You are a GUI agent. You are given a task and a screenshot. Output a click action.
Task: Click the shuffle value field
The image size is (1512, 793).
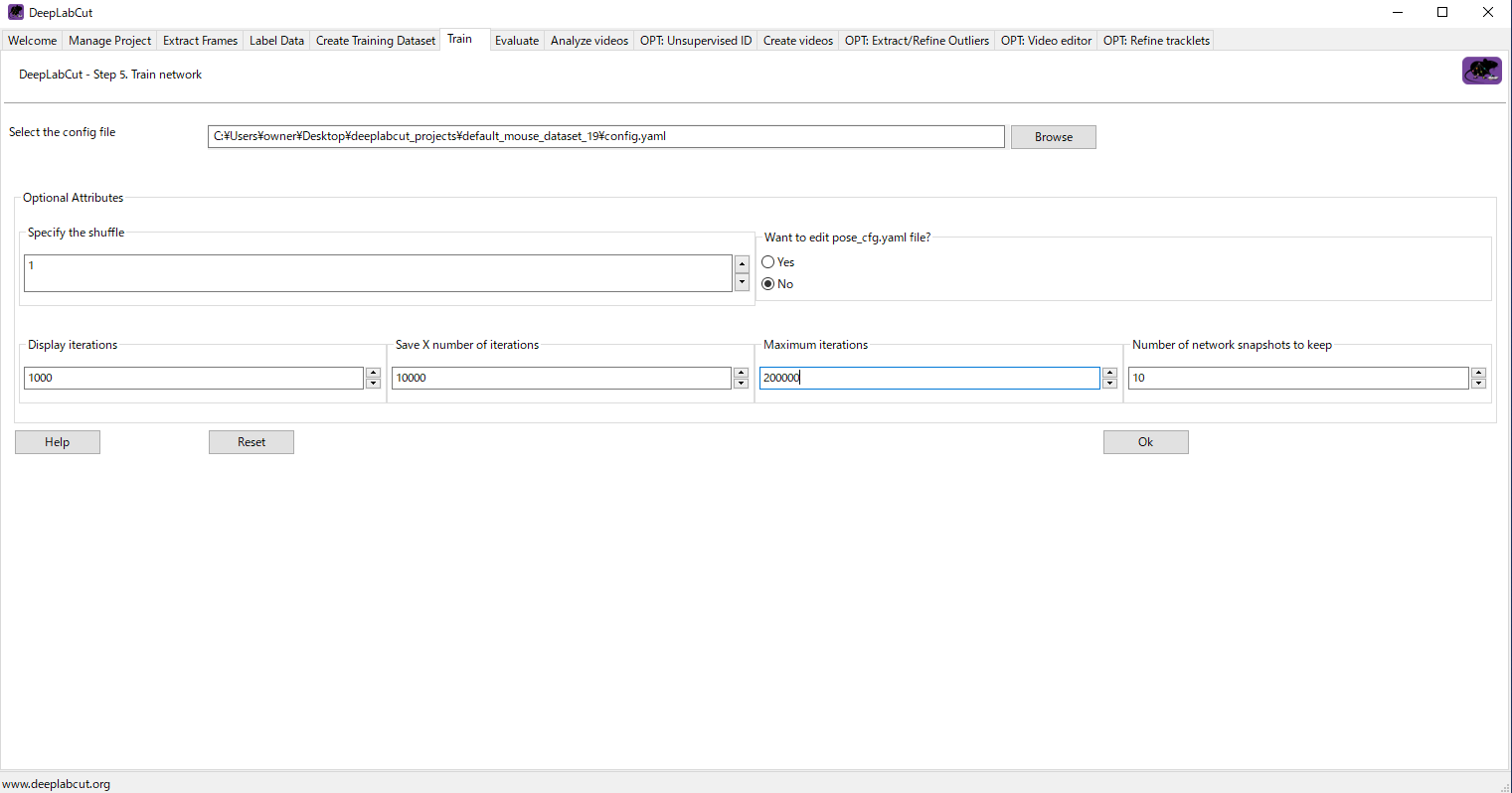coord(379,273)
